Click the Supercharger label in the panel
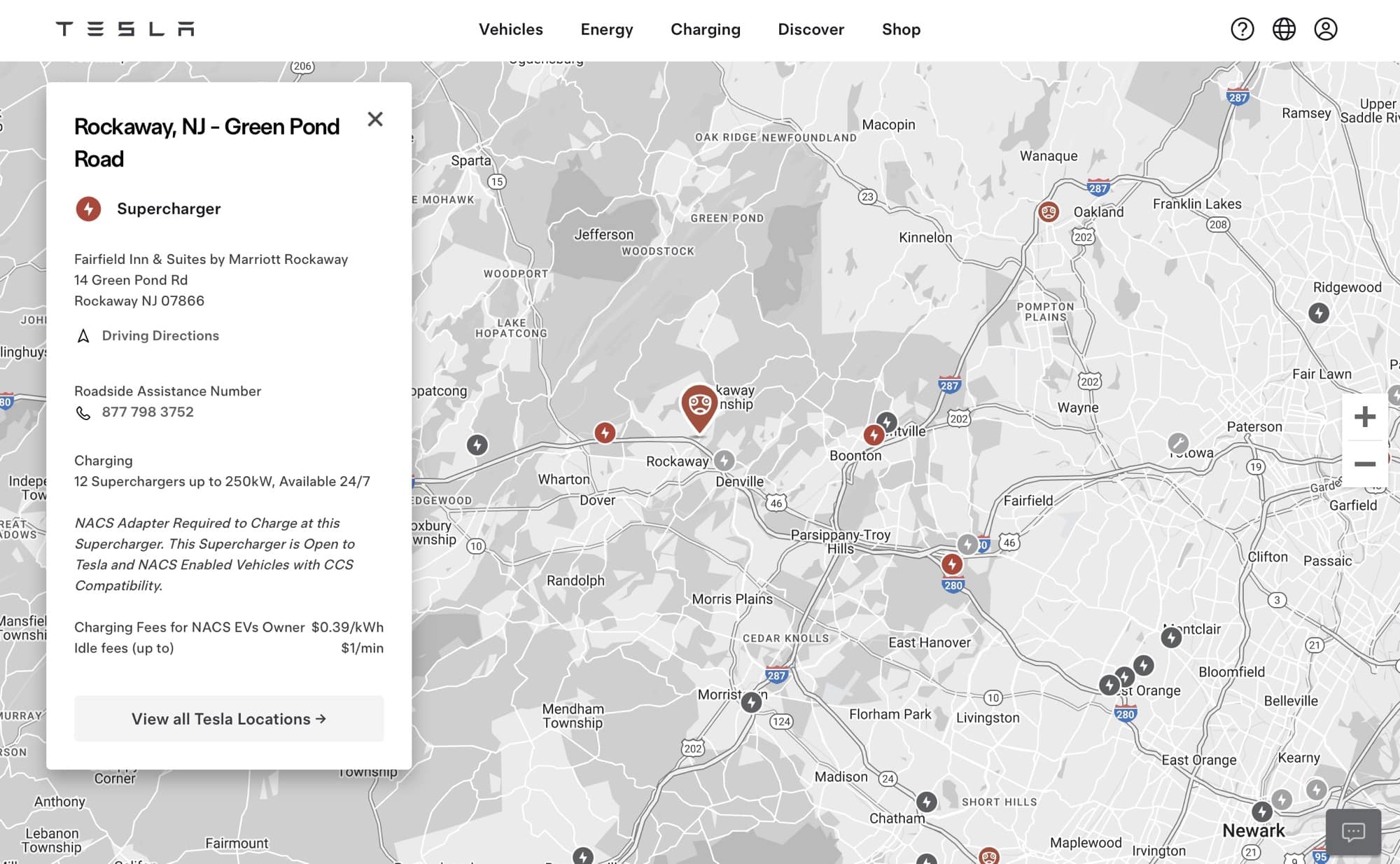Viewport: 1400px width, 864px height. pos(169,209)
